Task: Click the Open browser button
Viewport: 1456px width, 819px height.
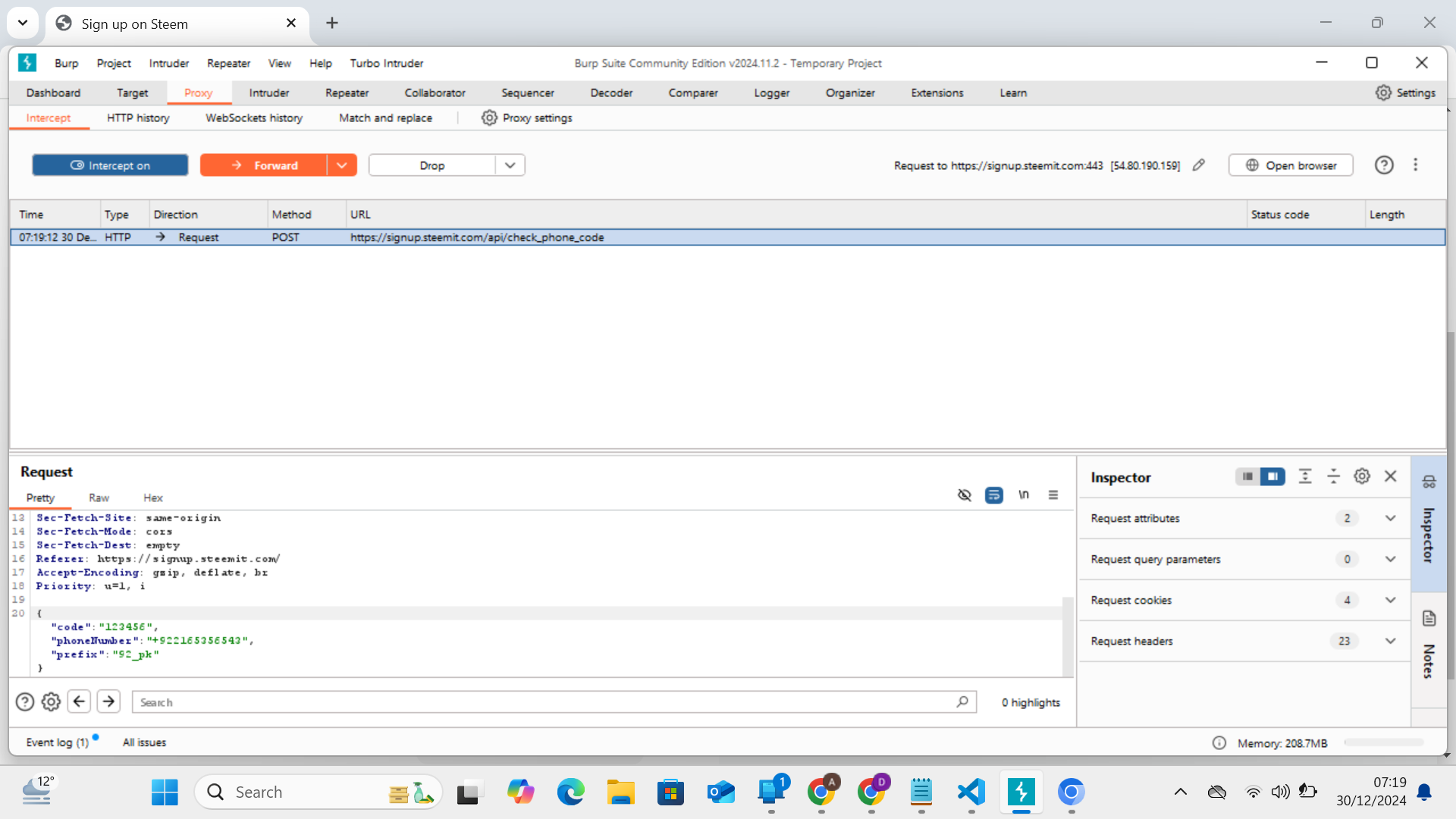Action: [1290, 165]
